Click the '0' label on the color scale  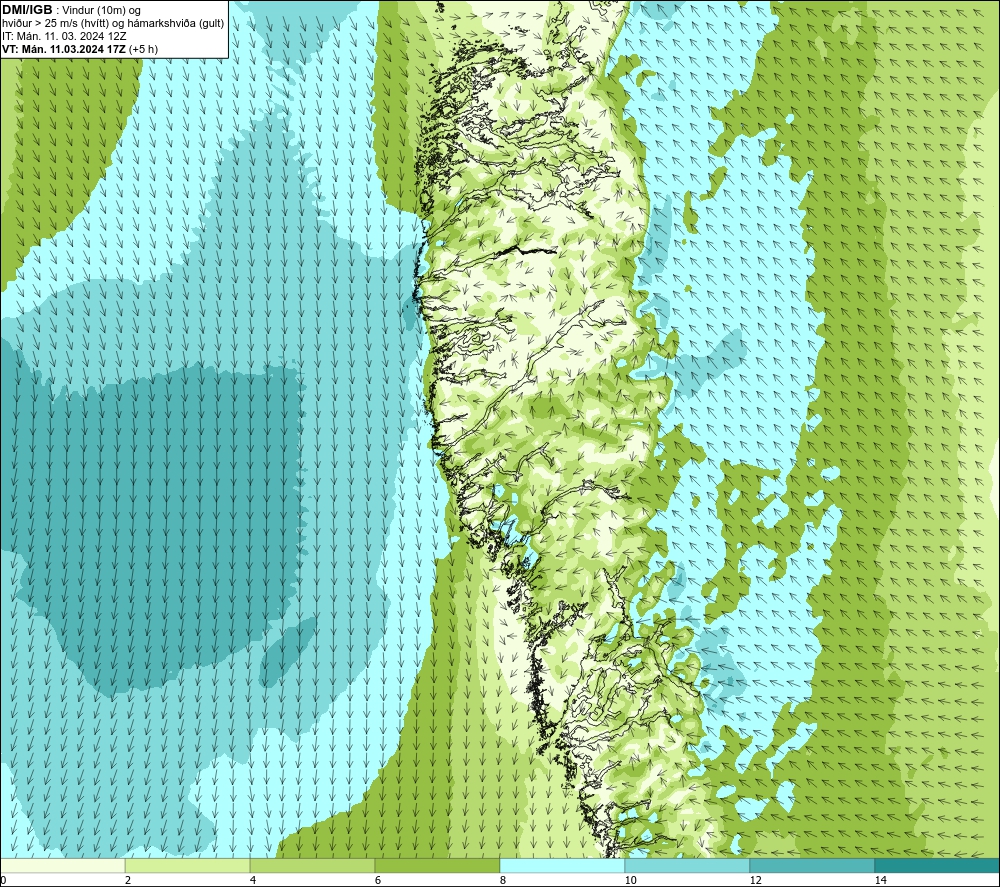[x=3, y=880]
